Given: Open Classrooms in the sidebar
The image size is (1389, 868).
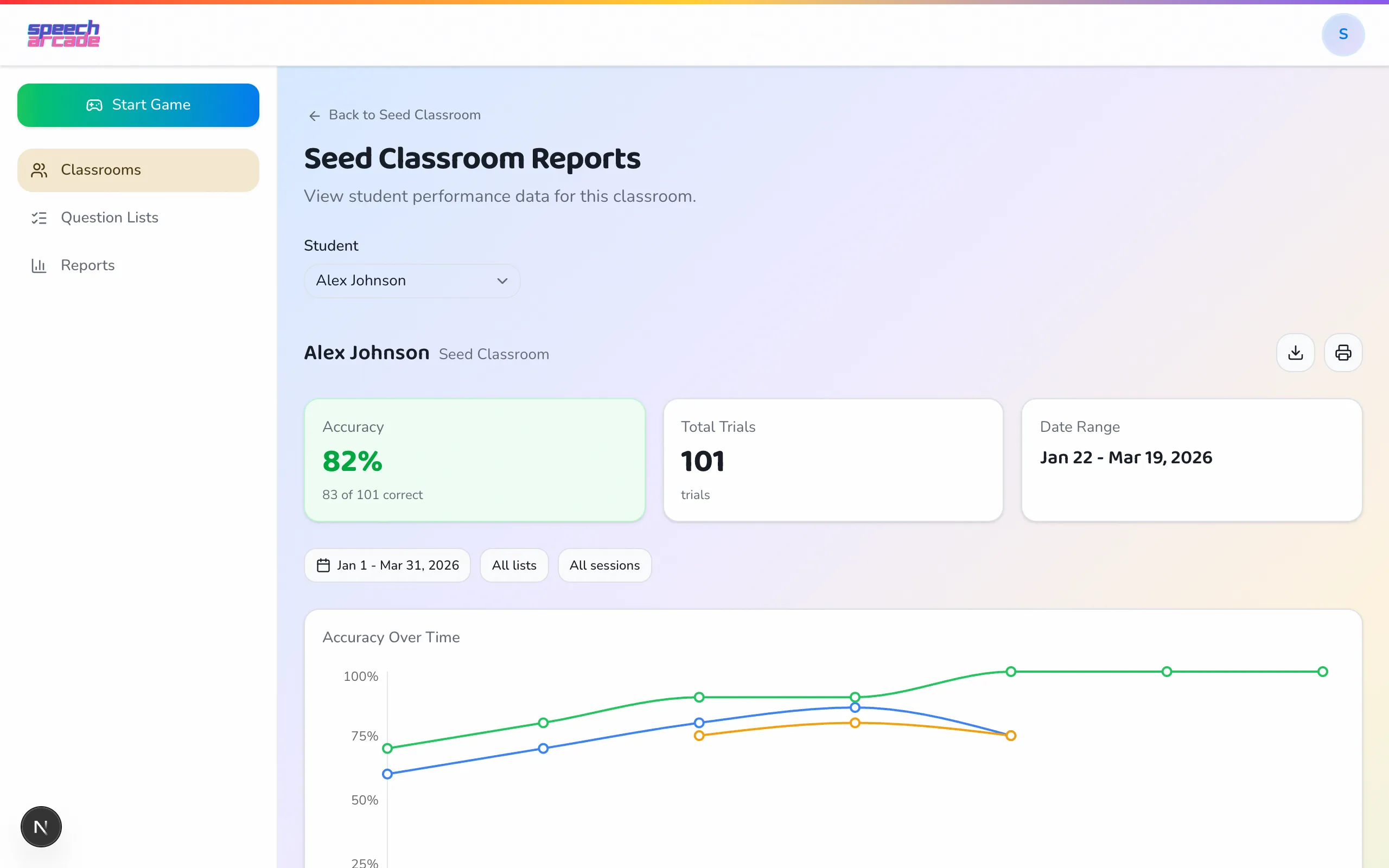Looking at the screenshot, I should [138, 170].
